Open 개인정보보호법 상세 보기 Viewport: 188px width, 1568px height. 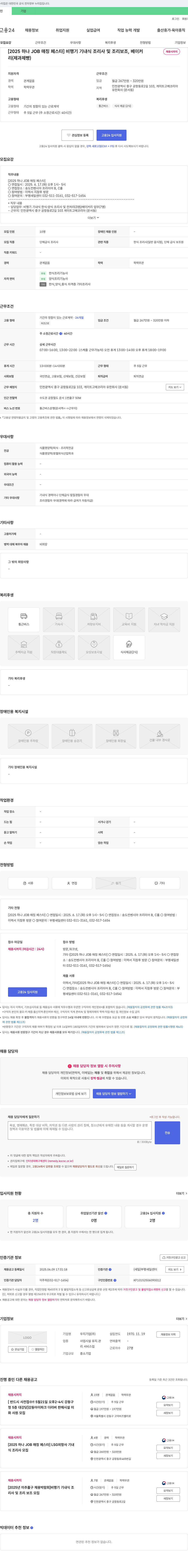(x=71, y=1094)
